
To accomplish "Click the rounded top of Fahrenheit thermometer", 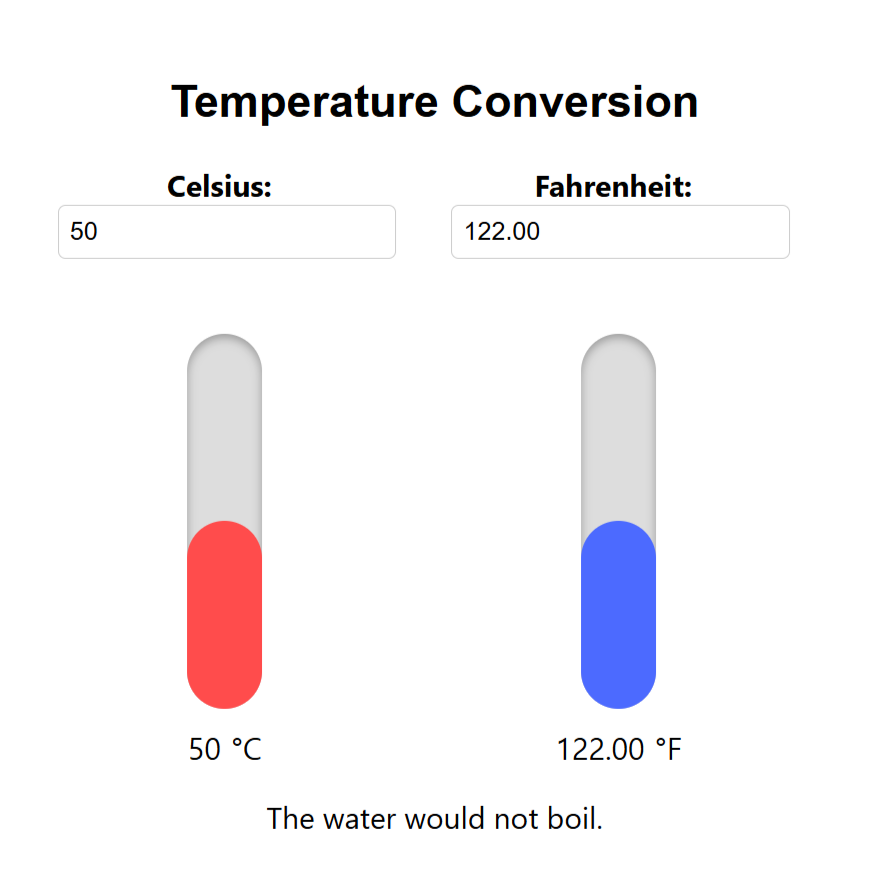I will [618, 348].
